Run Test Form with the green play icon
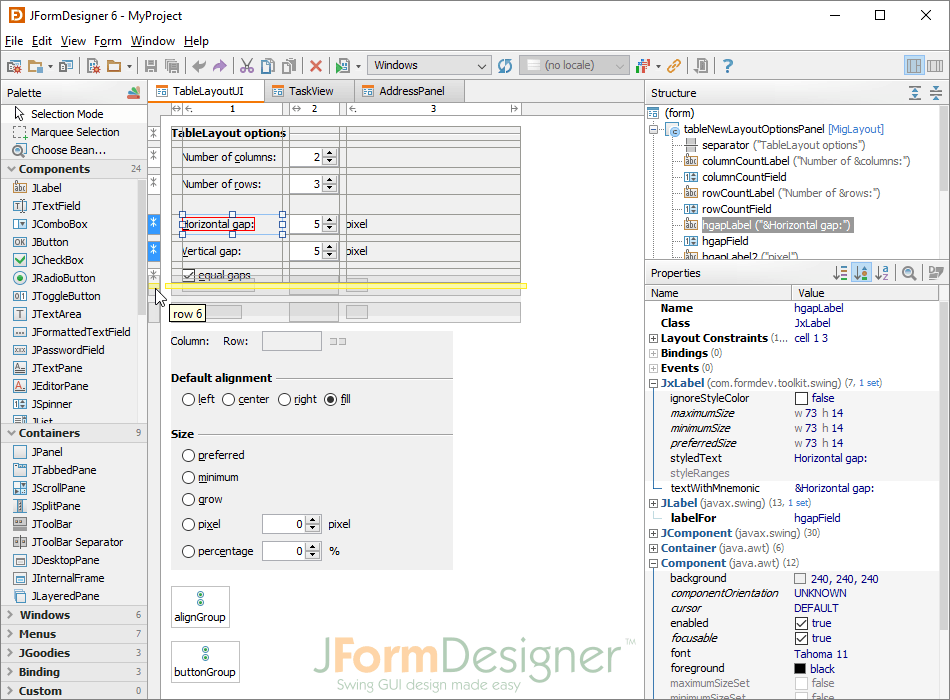Screen dimensions: 950x700 point(342,66)
